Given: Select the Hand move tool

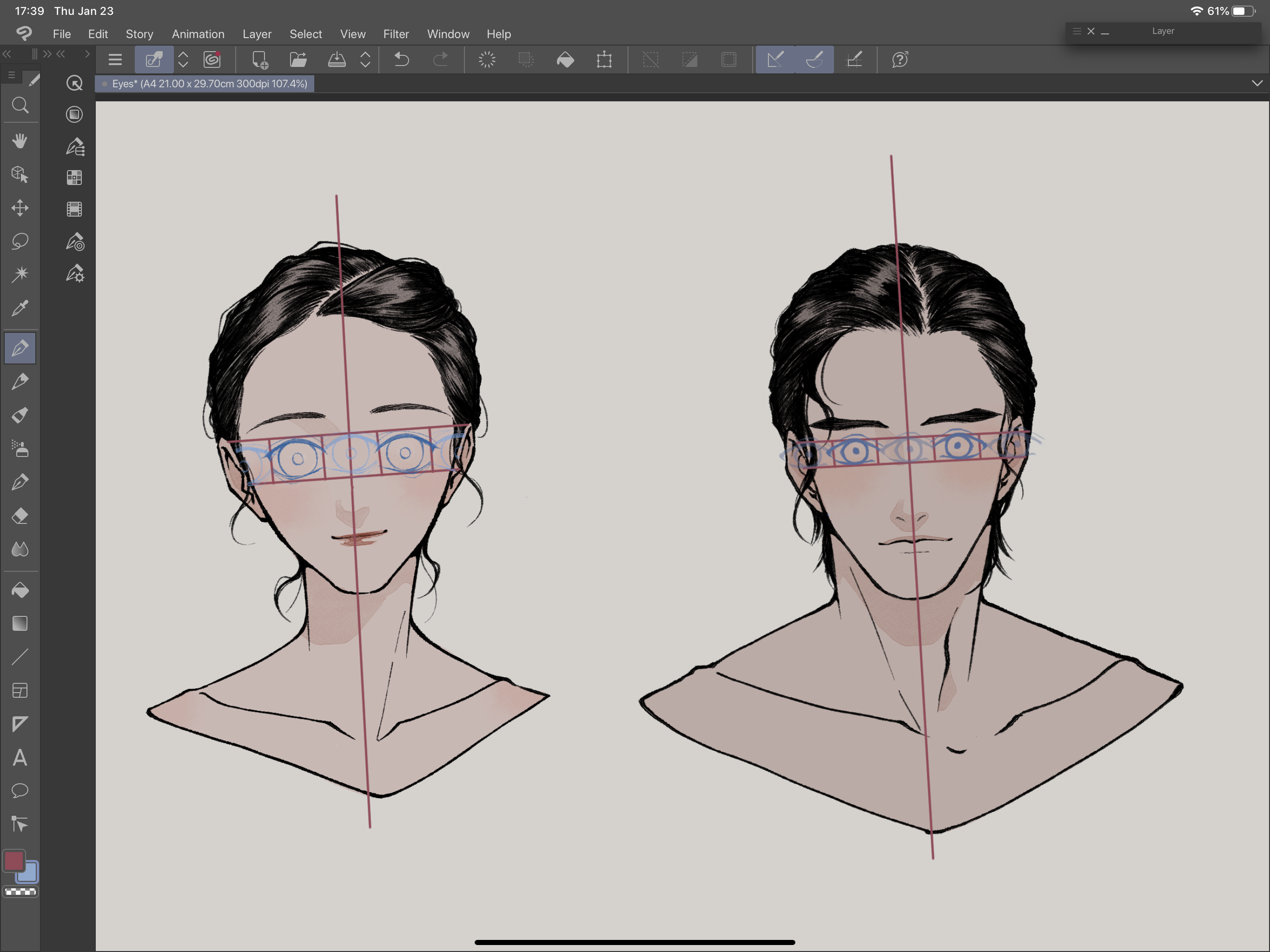Looking at the screenshot, I should tap(20, 141).
